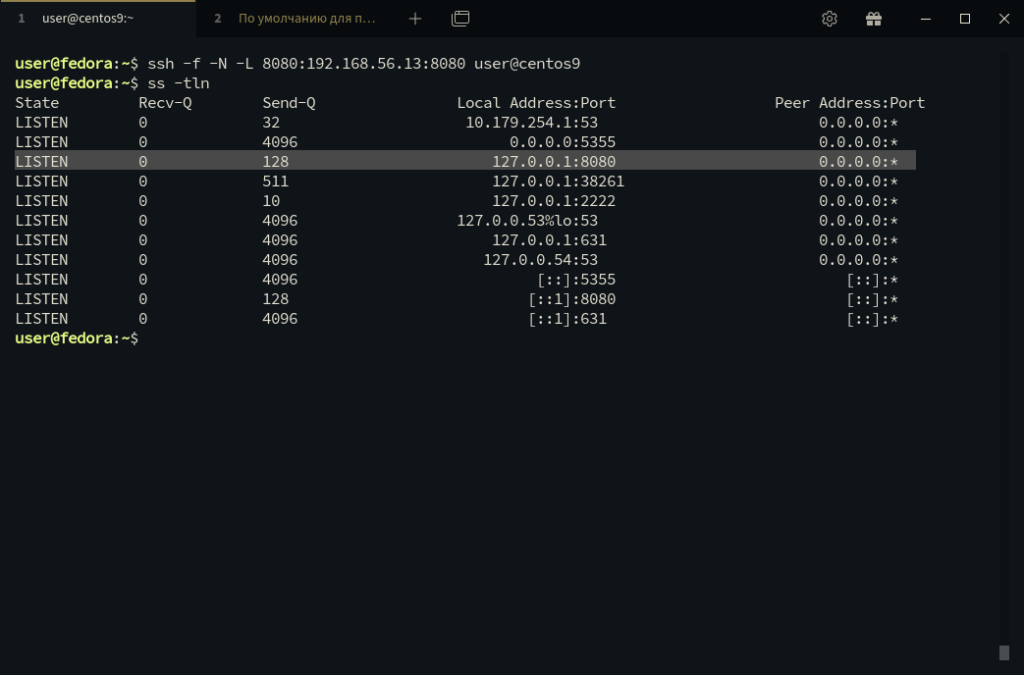
Task: Click local address 10.179.254.1:53
Action: (532, 123)
